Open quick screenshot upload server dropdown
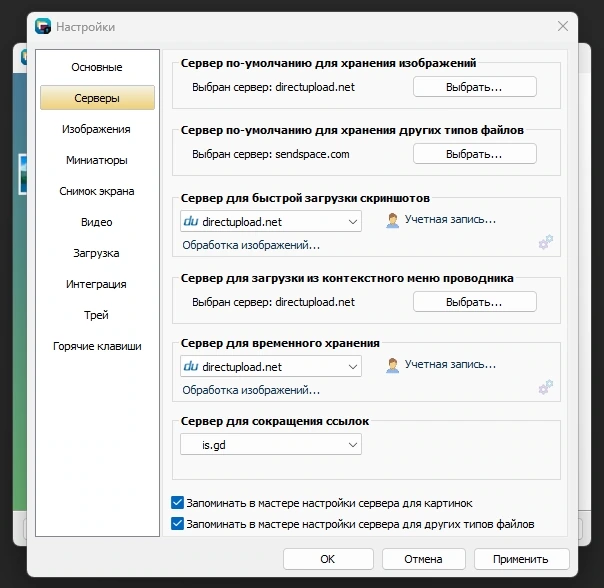 click(x=271, y=221)
